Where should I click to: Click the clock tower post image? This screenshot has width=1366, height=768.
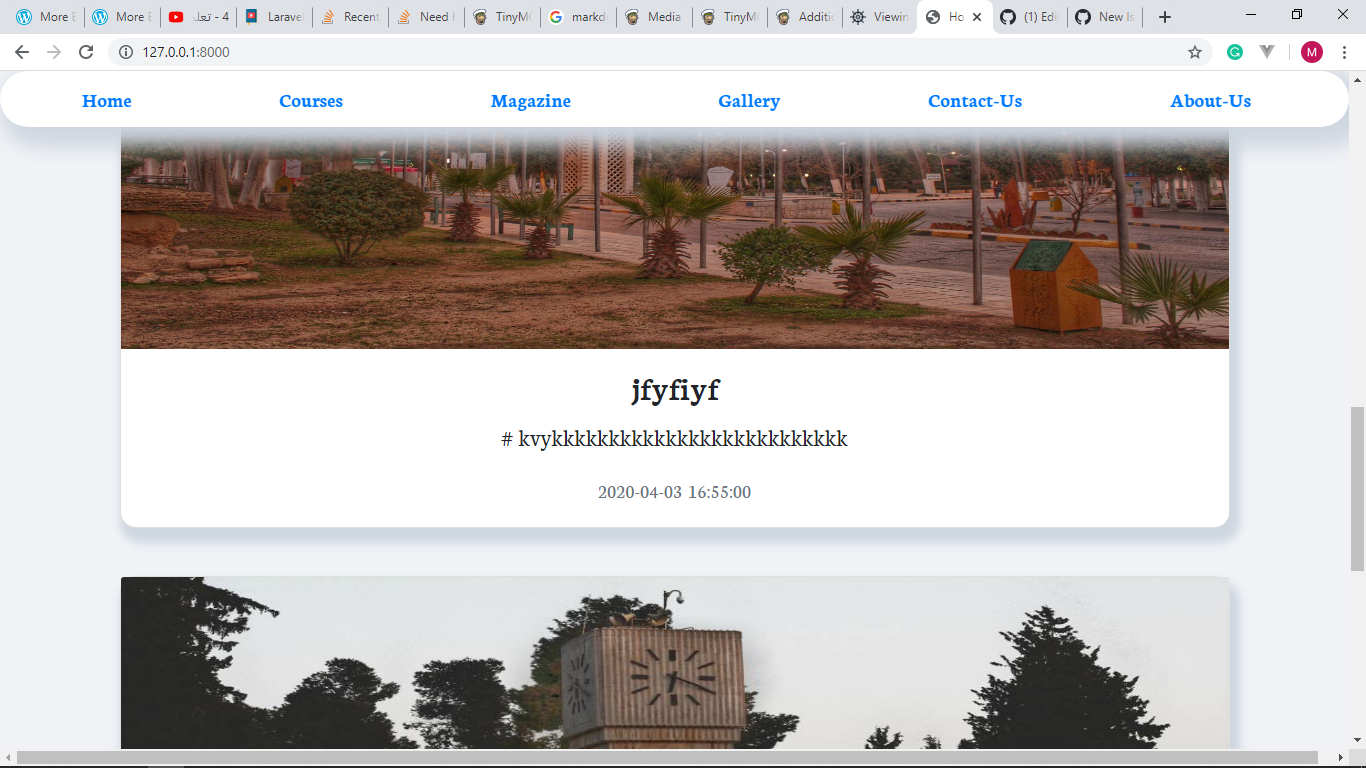675,663
